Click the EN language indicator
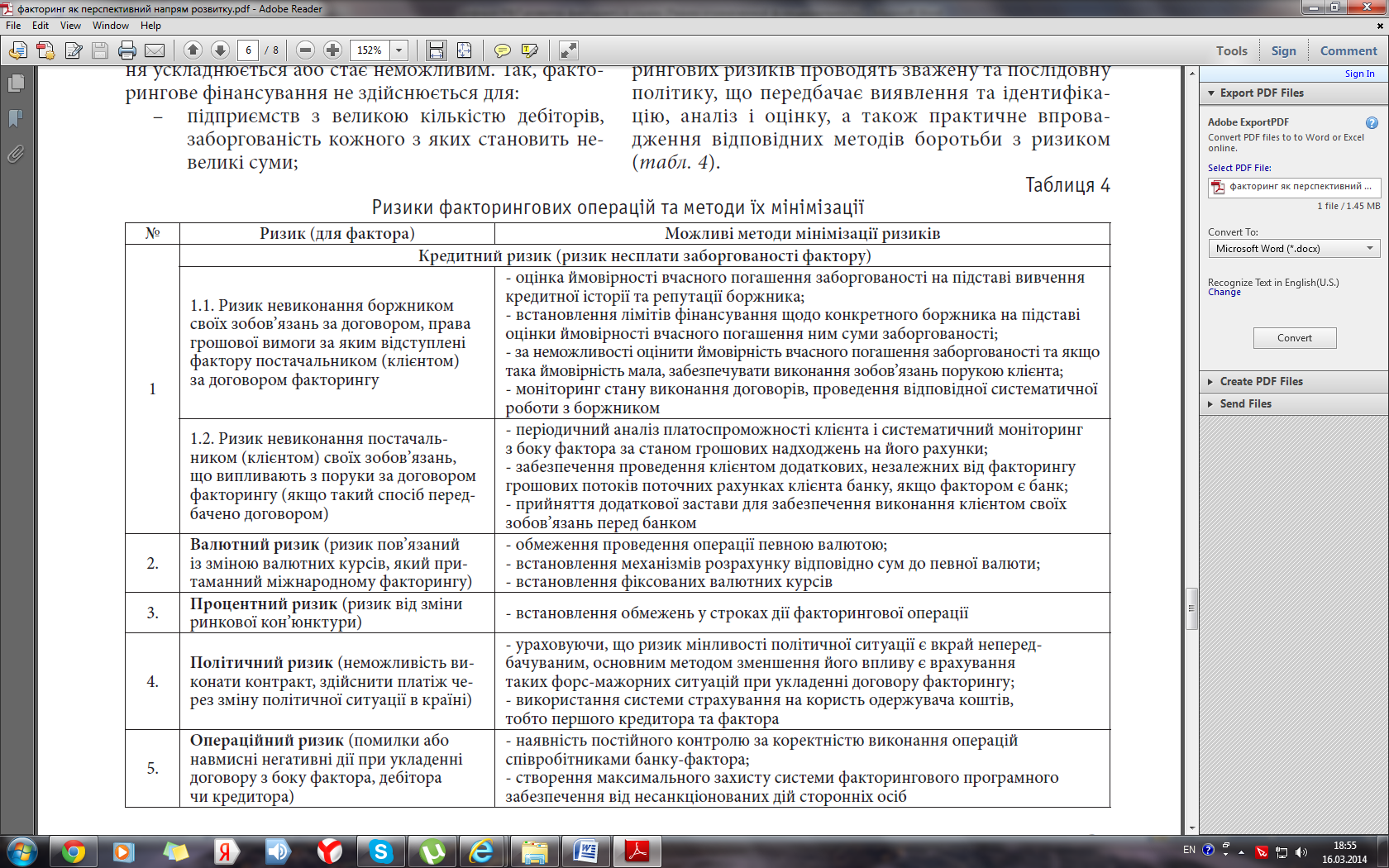This screenshot has height=868, width=1389. pos(1189,850)
